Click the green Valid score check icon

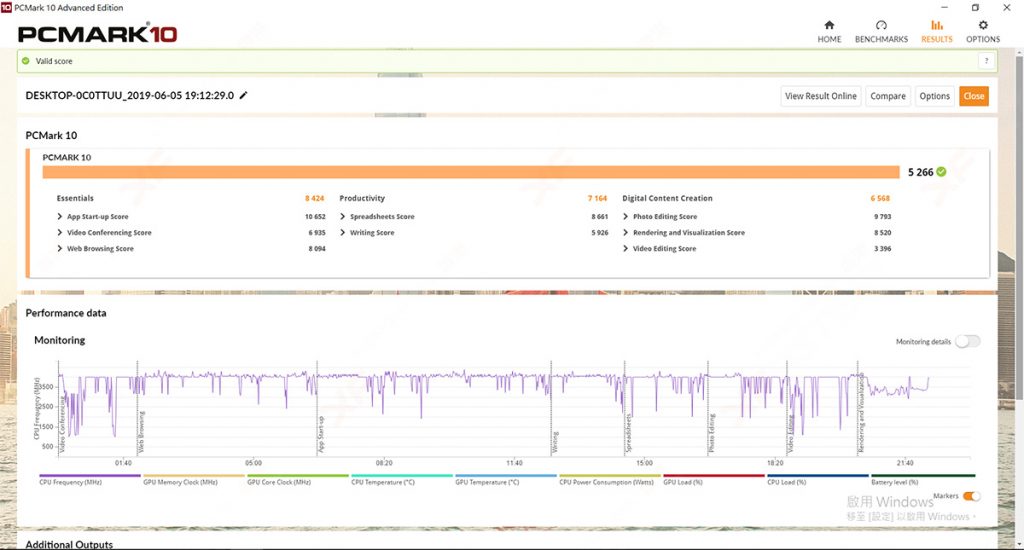[25, 61]
